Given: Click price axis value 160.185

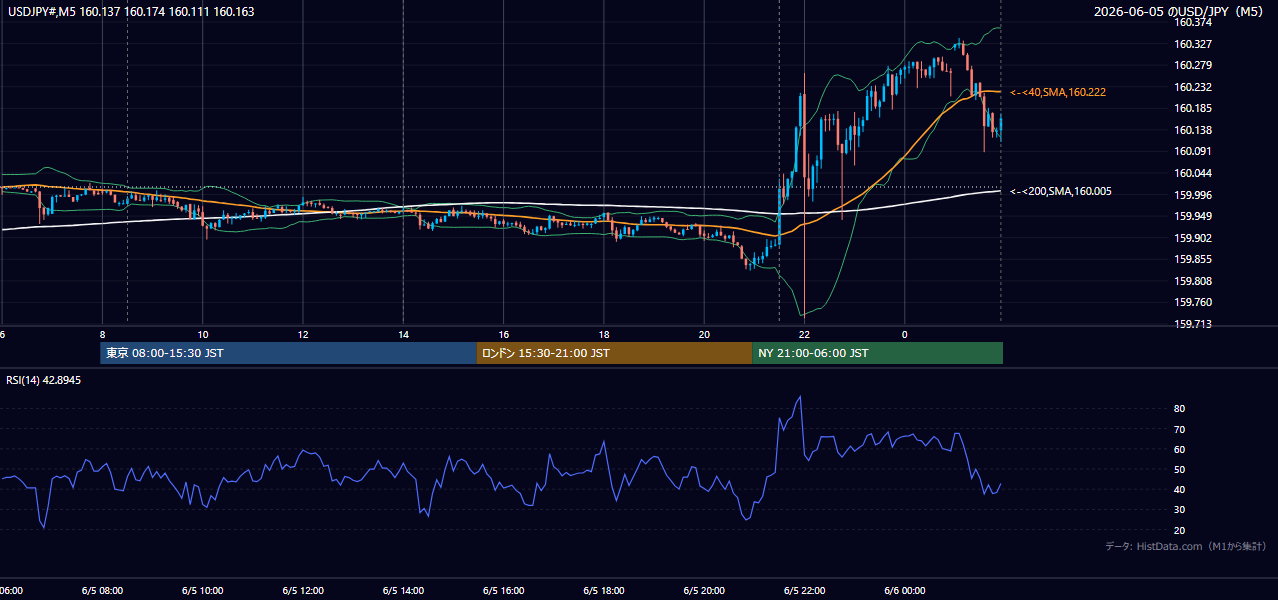Looking at the screenshot, I should (x=1193, y=108).
